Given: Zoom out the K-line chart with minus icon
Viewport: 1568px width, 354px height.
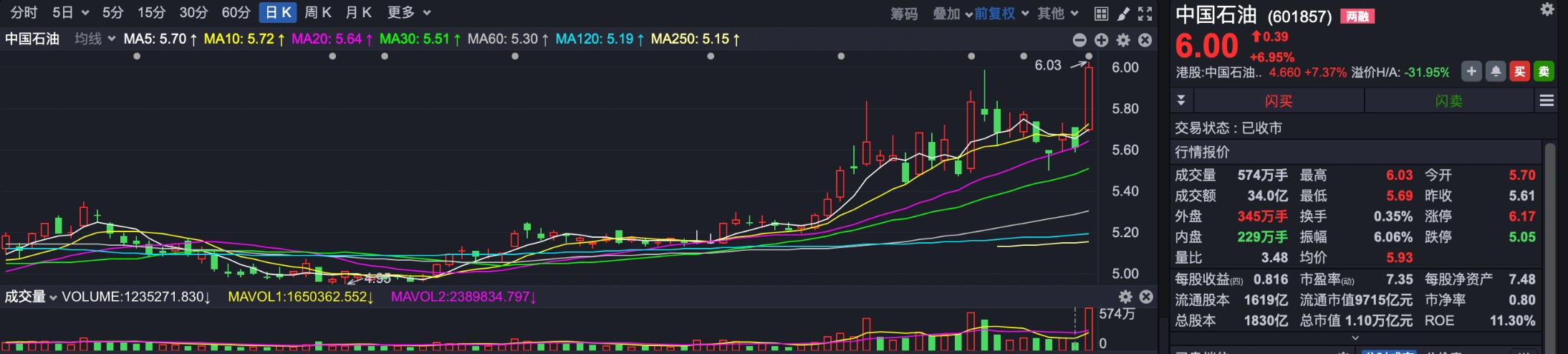Looking at the screenshot, I should point(1079,40).
